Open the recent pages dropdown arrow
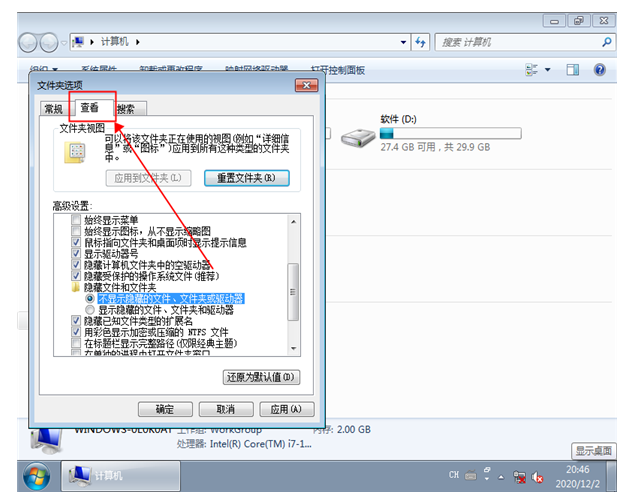The width and height of the screenshot is (631, 498). (x=64, y=43)
